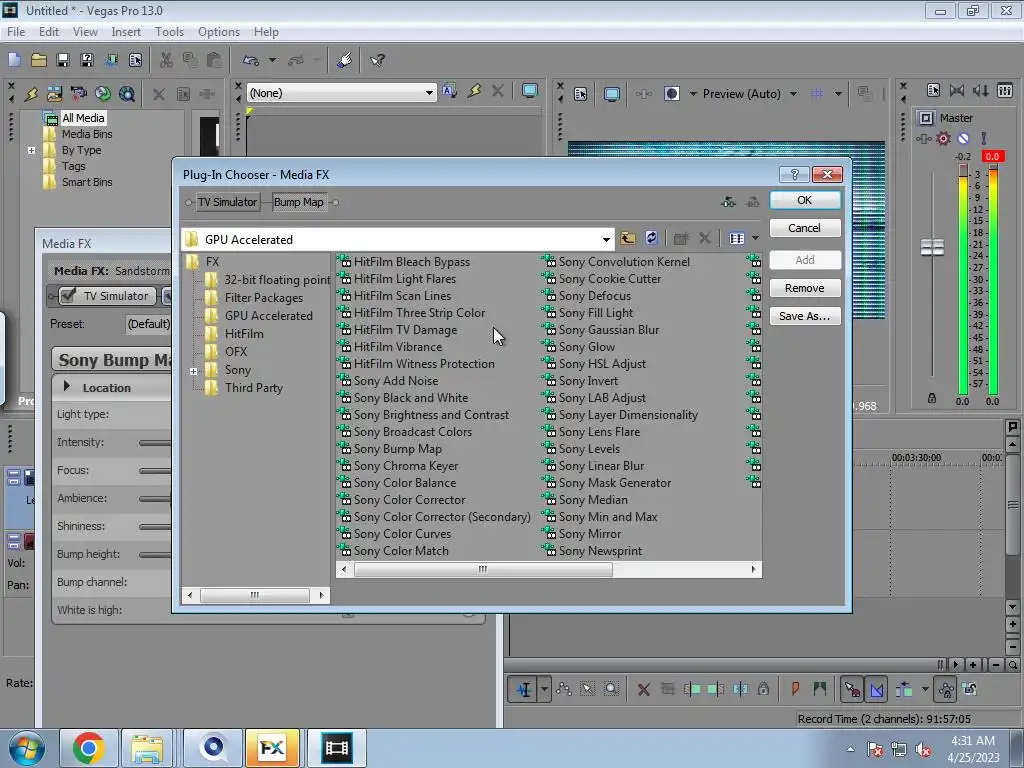Click the Refresh icon in Plug-In Chooser
The height and width of the screenshot is (768, 1024).
coord(651,238)
